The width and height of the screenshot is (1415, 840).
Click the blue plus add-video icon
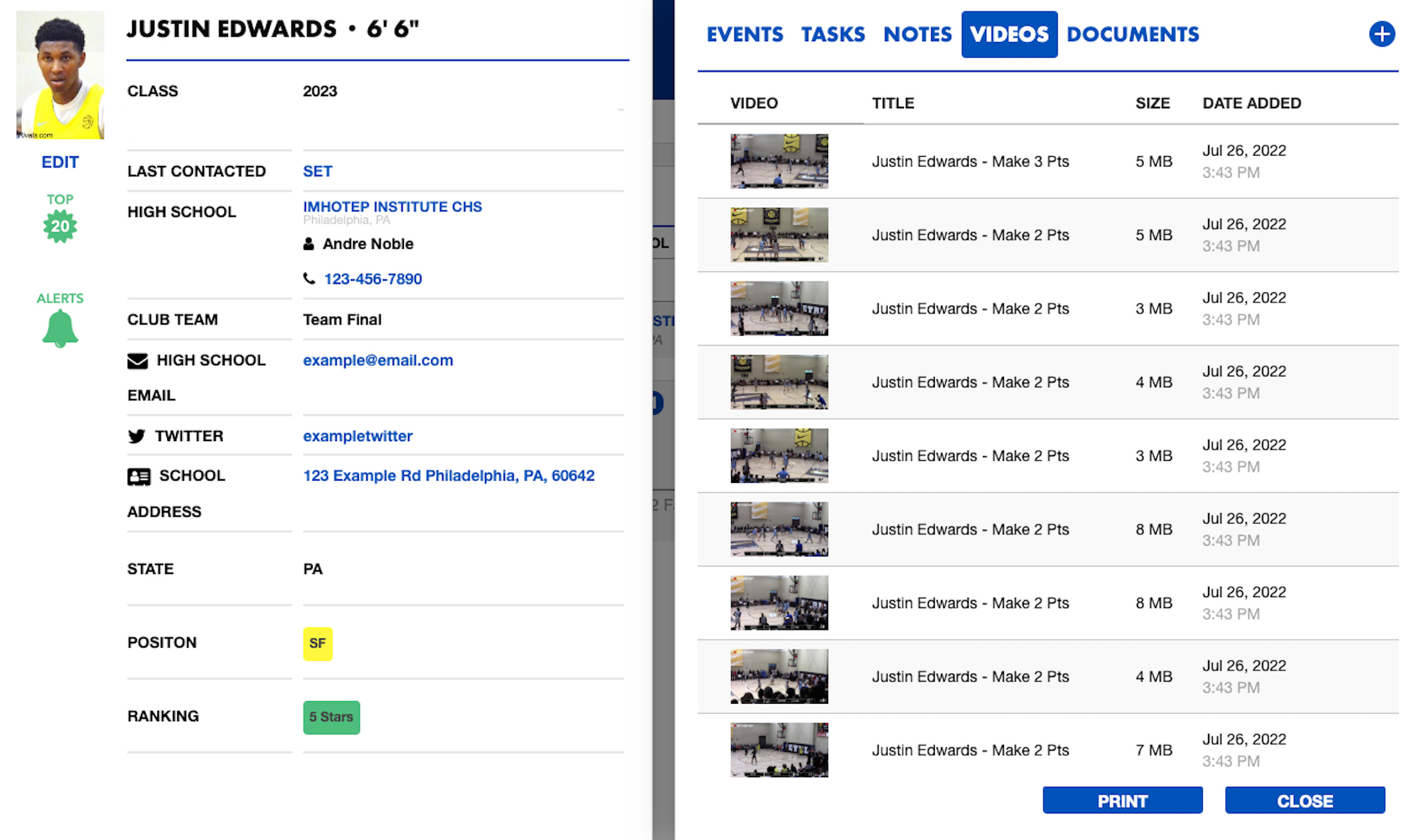click(1381, 34)
